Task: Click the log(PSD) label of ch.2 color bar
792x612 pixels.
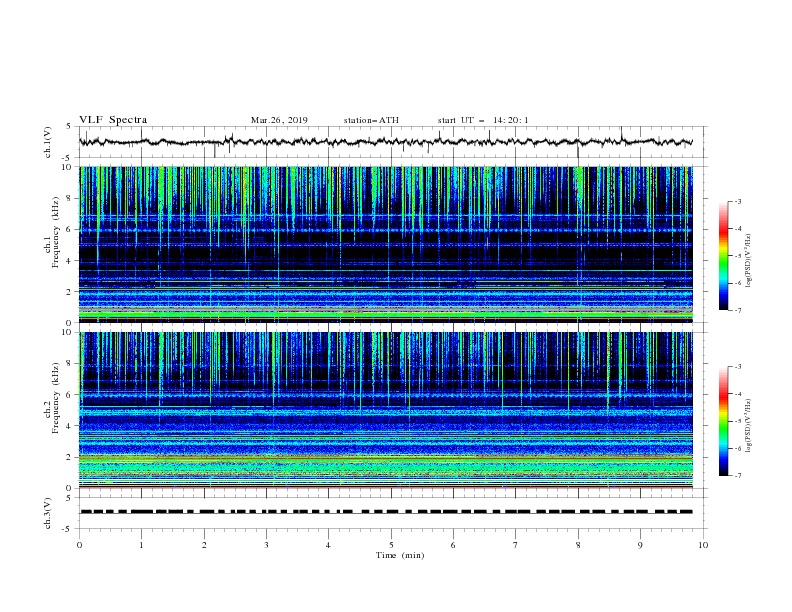Action: coord(749,425)
